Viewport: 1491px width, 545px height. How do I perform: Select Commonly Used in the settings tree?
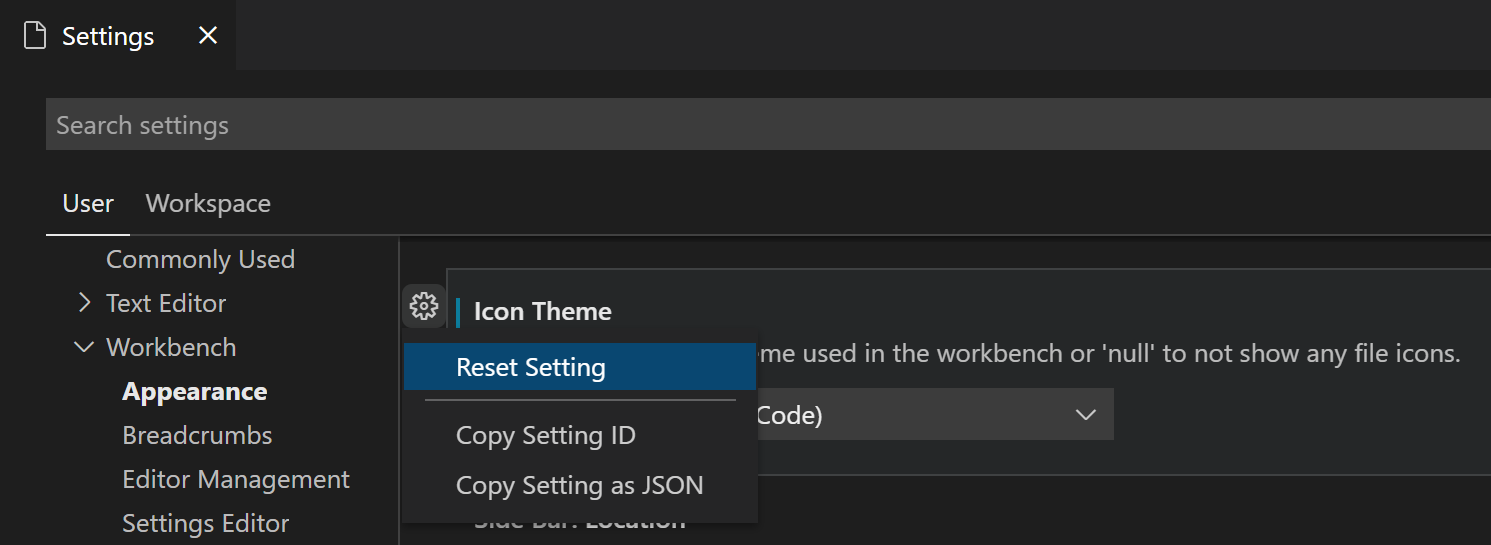(200, 260)
